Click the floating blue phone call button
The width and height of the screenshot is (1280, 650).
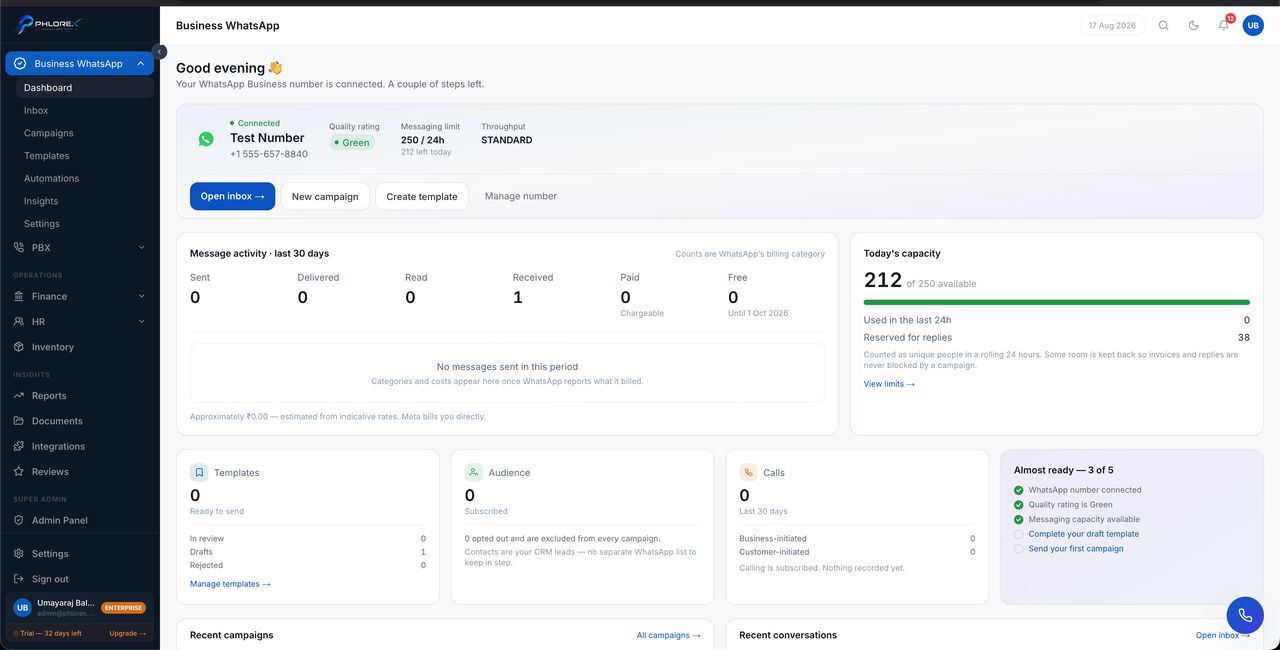tap(1245, 615)
